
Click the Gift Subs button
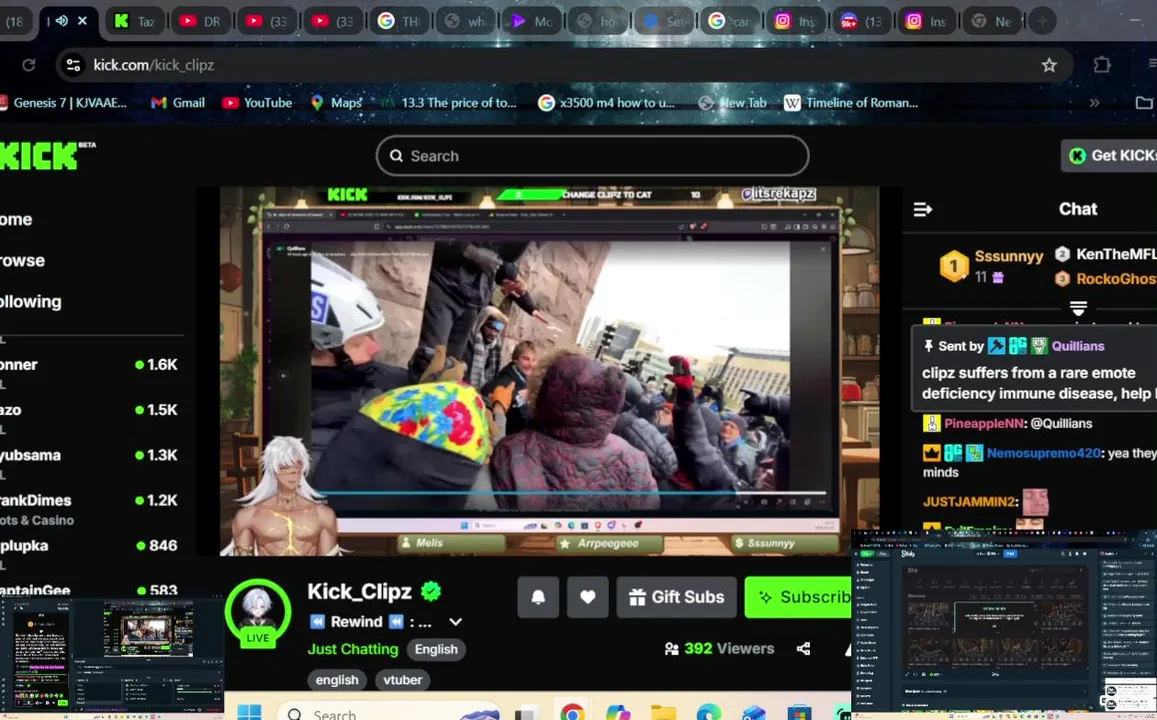[677, 597]
